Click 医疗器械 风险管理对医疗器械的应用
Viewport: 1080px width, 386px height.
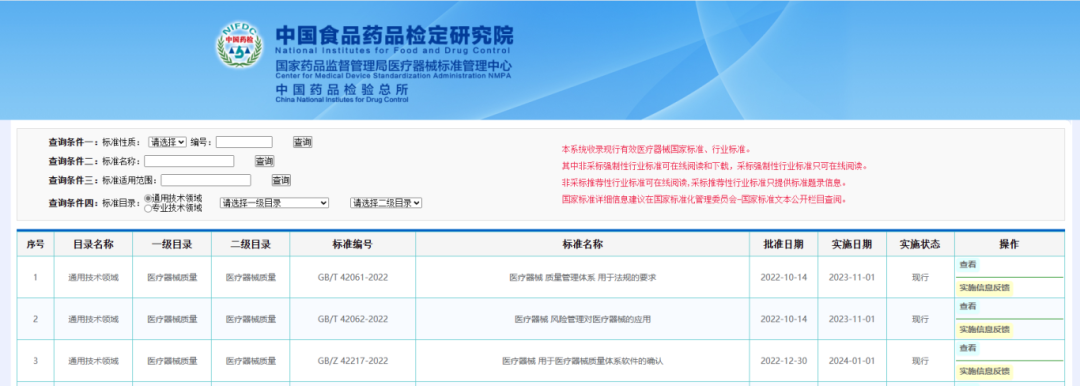583,319
